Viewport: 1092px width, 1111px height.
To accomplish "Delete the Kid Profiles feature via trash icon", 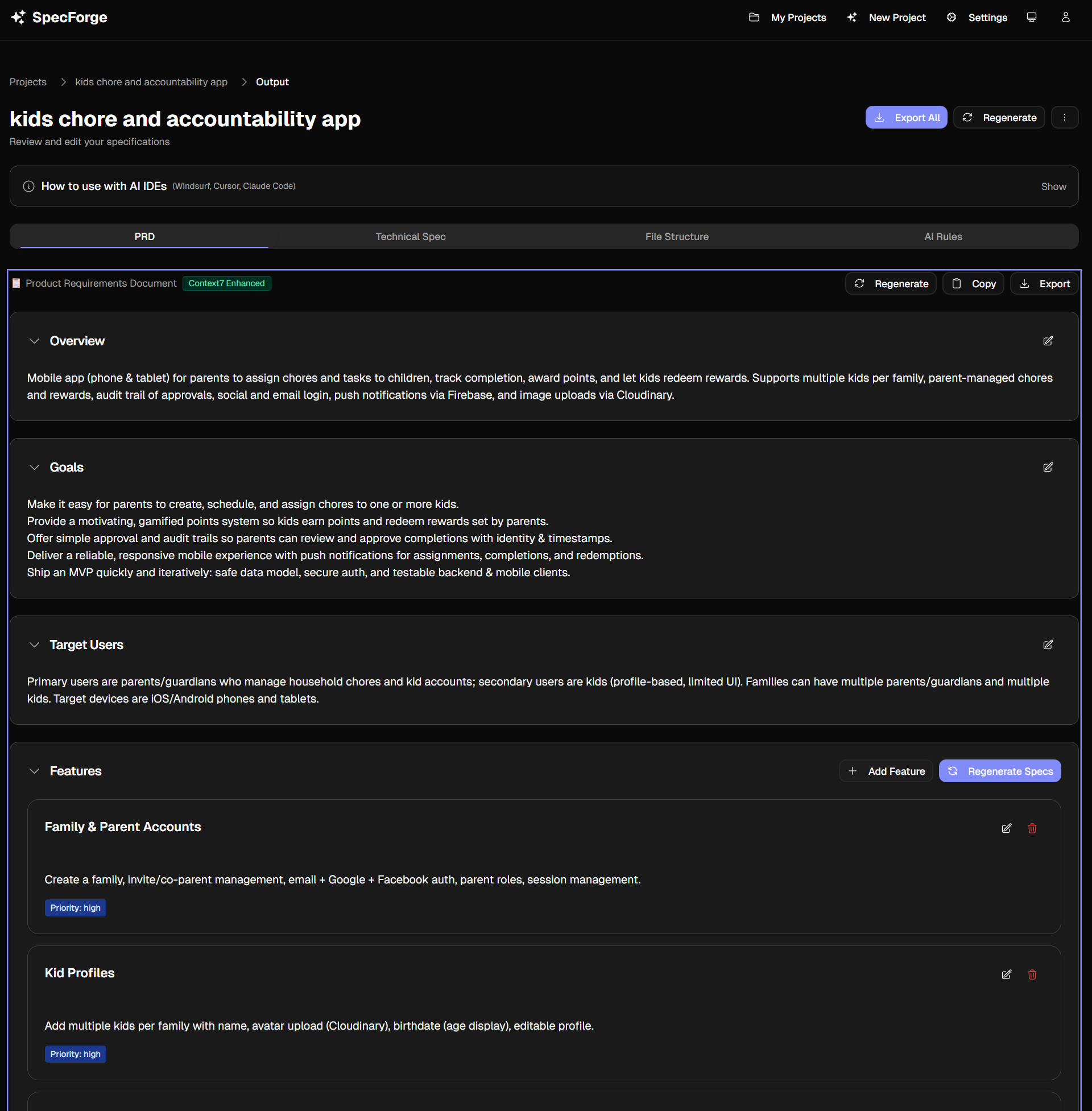I will [1032, 974].
